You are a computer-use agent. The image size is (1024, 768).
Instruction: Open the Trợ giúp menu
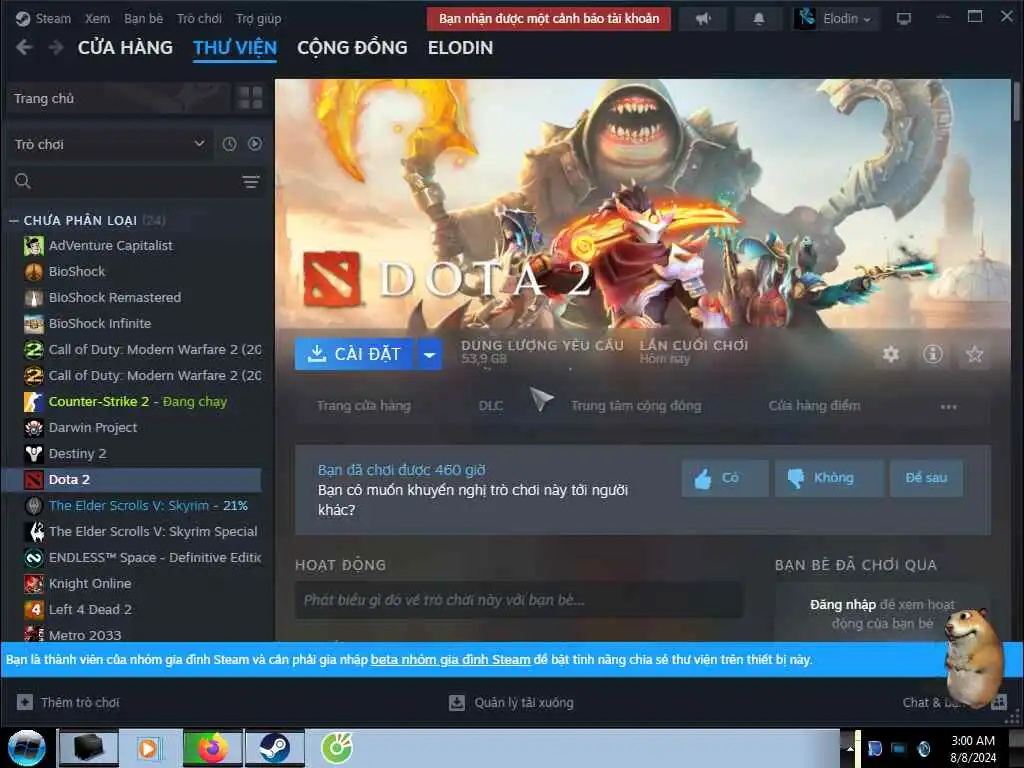click(x=259, y=18)
